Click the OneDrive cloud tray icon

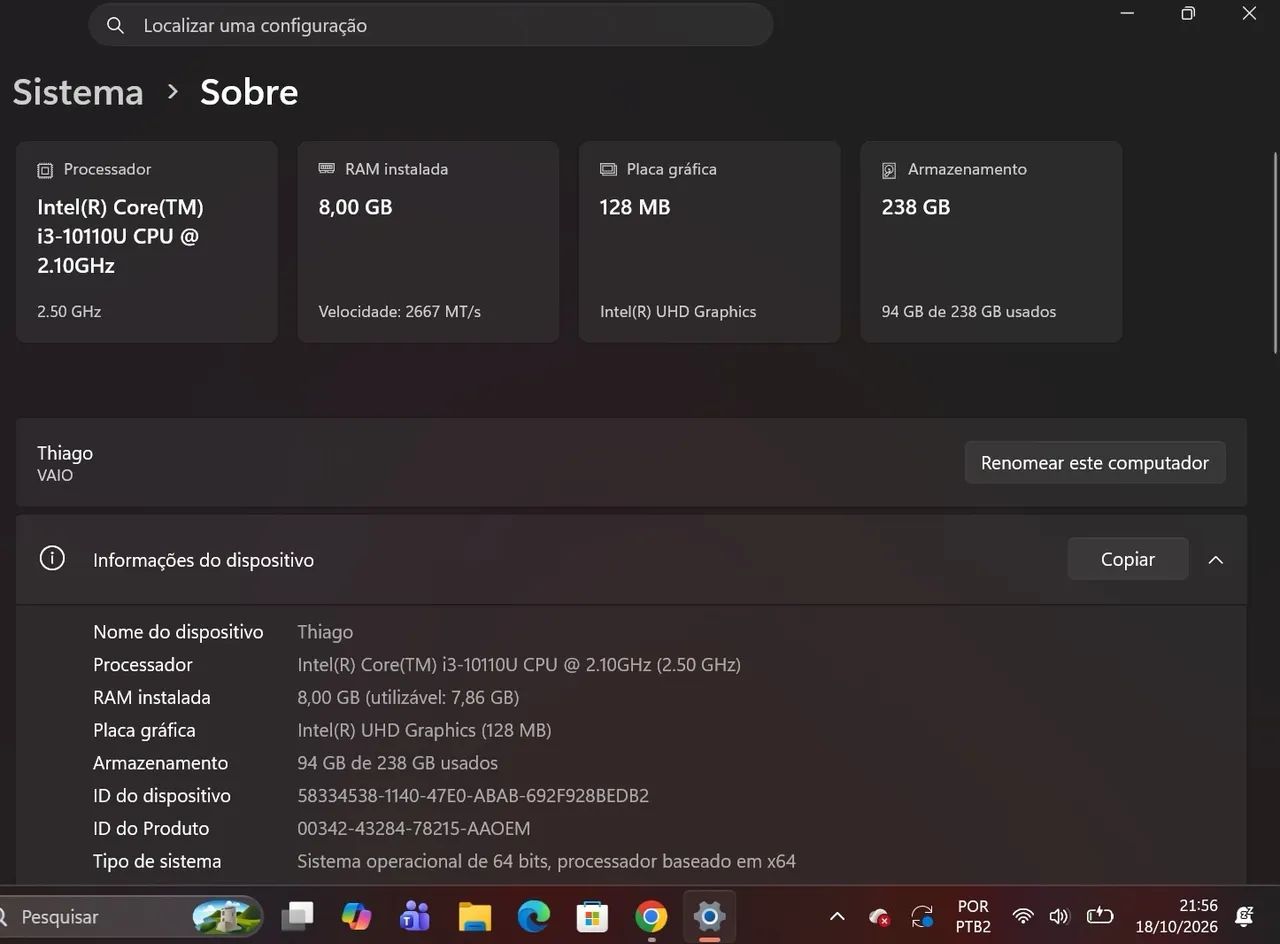[879, 916]
